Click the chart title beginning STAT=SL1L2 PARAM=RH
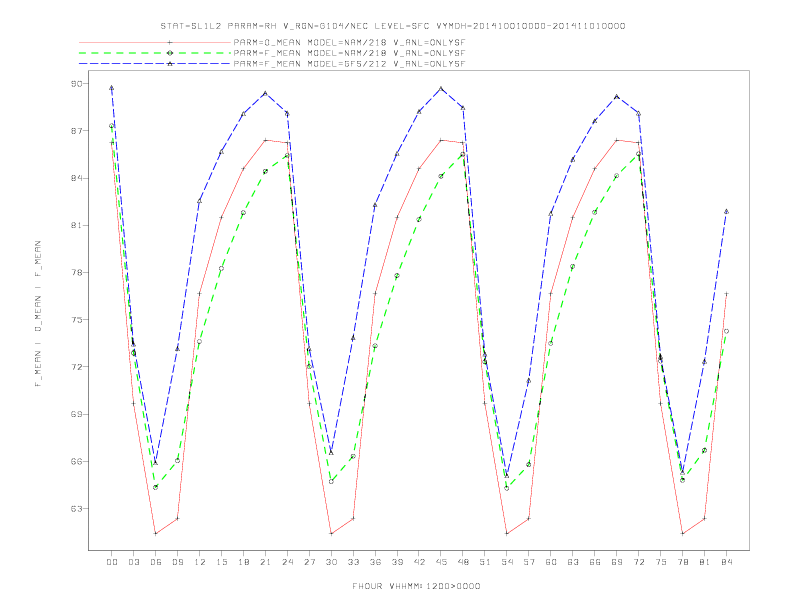The image size is (792, 612). (x=392, y=26)
